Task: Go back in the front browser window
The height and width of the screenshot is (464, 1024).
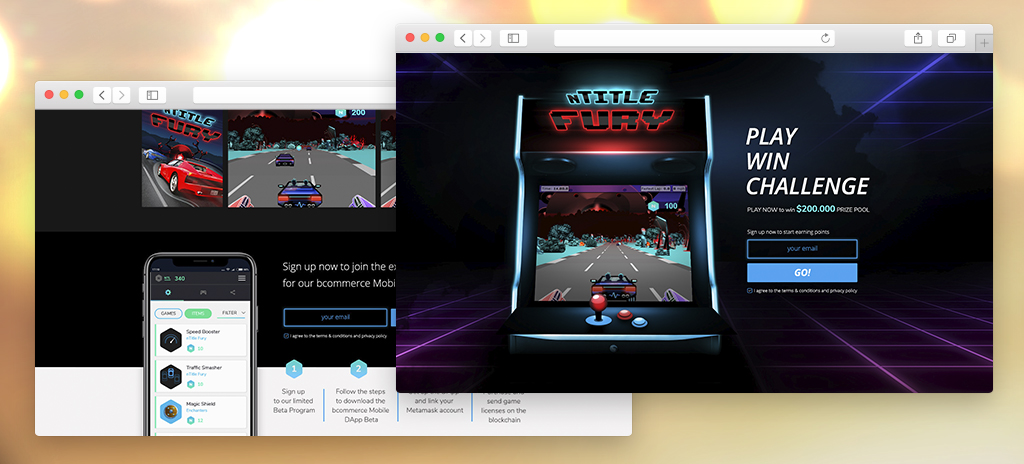Action: (463, 38)
